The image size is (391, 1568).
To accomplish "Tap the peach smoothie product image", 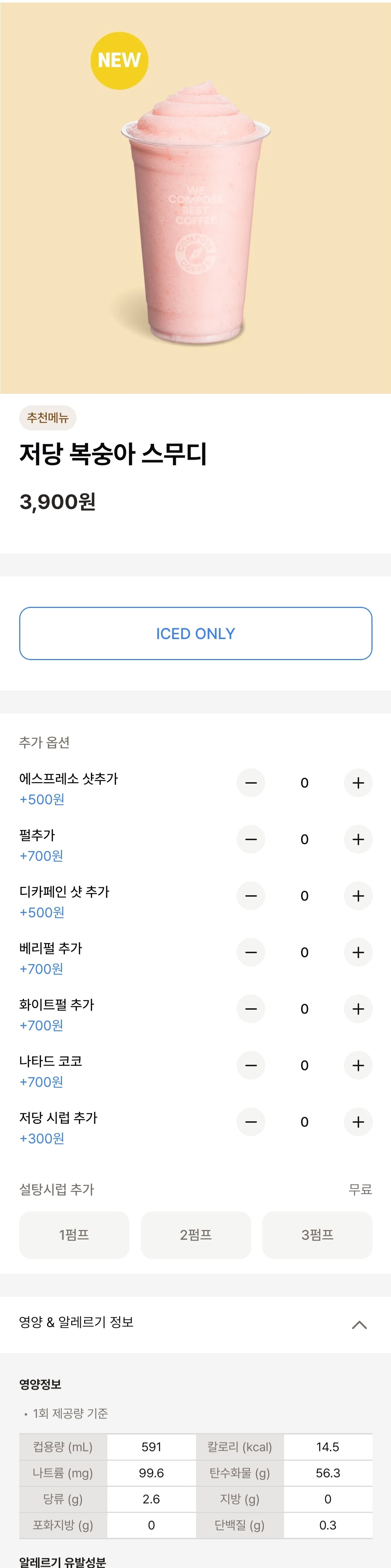I will (x=196, y=198).
